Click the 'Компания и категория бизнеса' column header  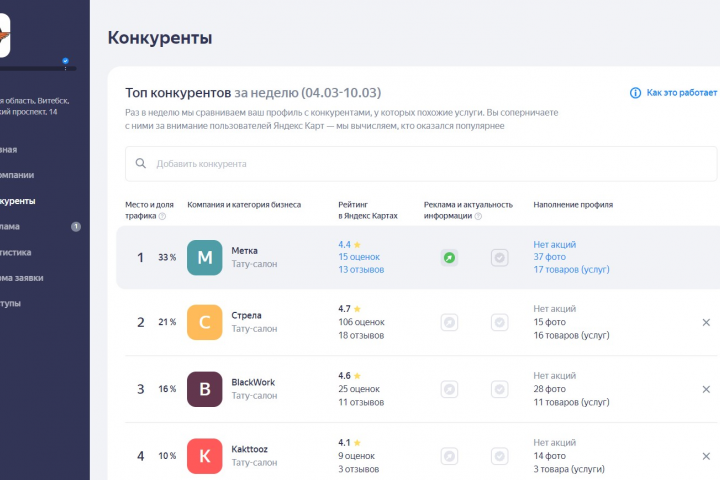tap(244, 205)
